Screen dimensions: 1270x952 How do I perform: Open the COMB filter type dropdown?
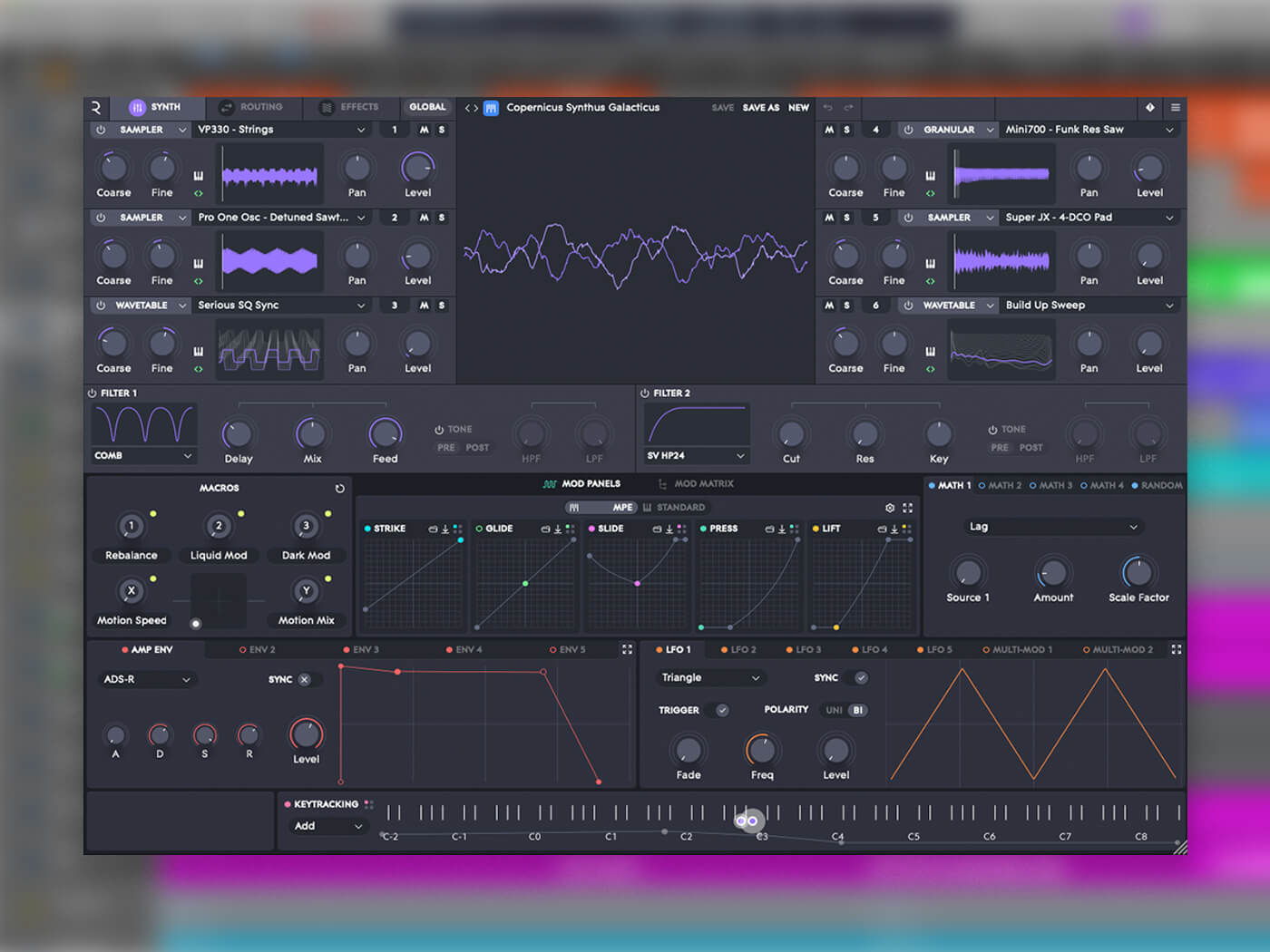(143, 456)
